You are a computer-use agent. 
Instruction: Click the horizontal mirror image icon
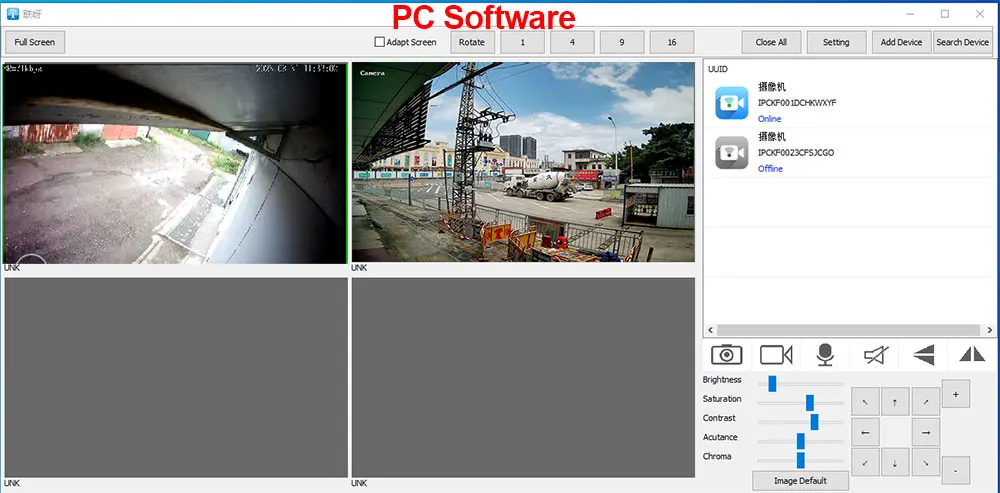pos(972,354)
